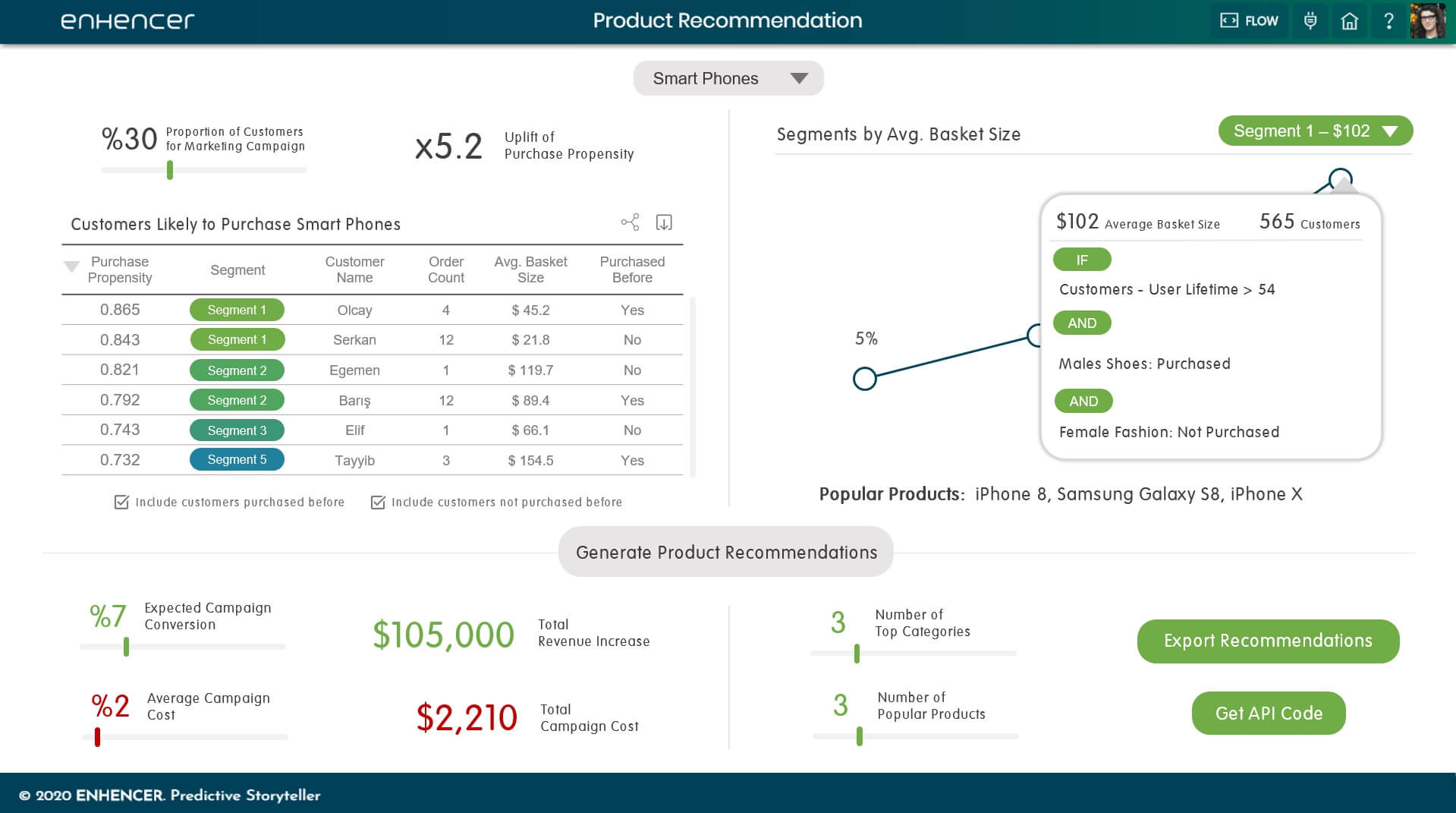Open help with question mark icon
The width and height of the screenshot is (1456, 813).
click(x=1388, y=20)
